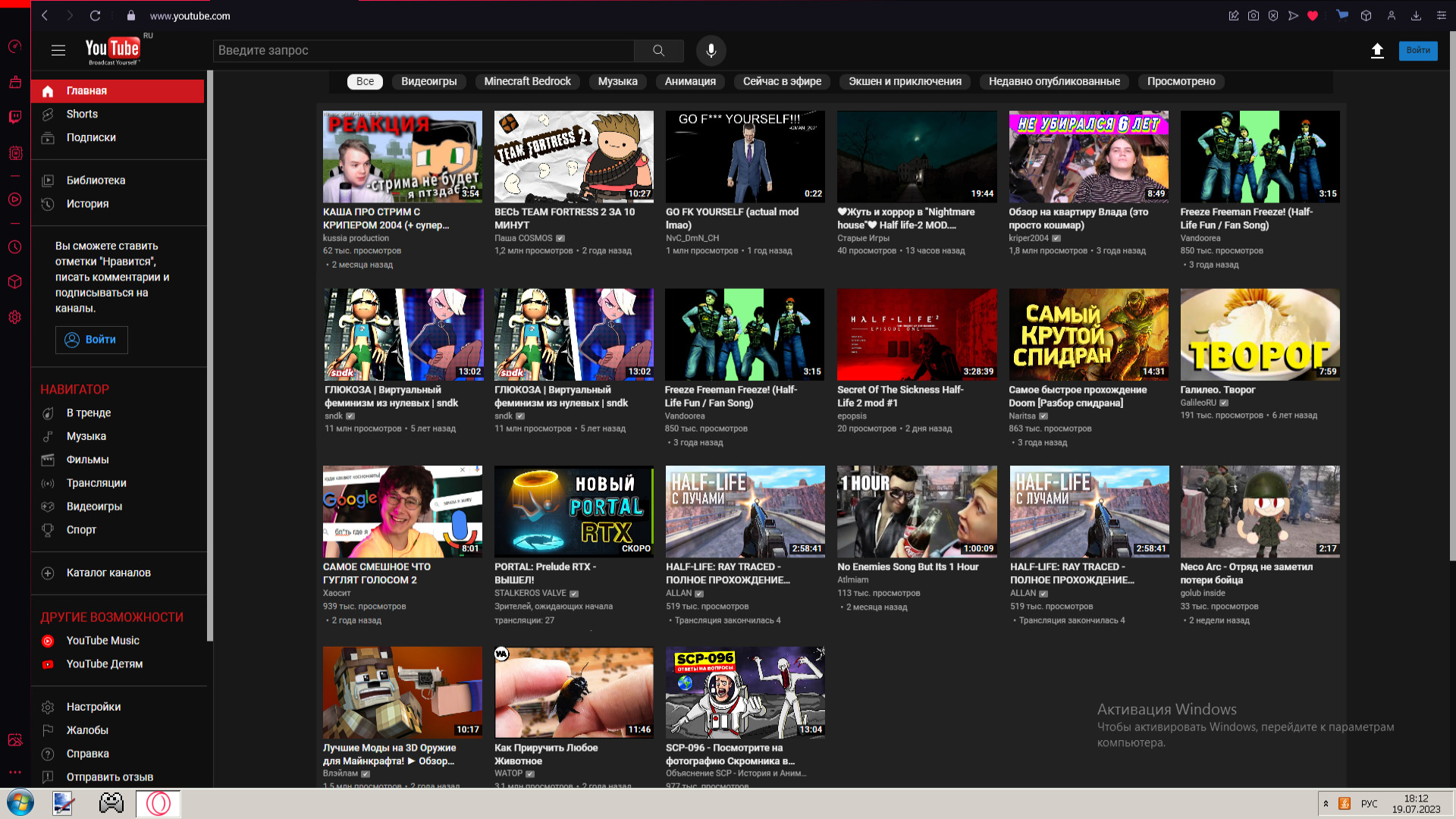Screen dimensions: 1456x819
Task: Click the upload video arrow icon
Action: (x=1377, y=51)
